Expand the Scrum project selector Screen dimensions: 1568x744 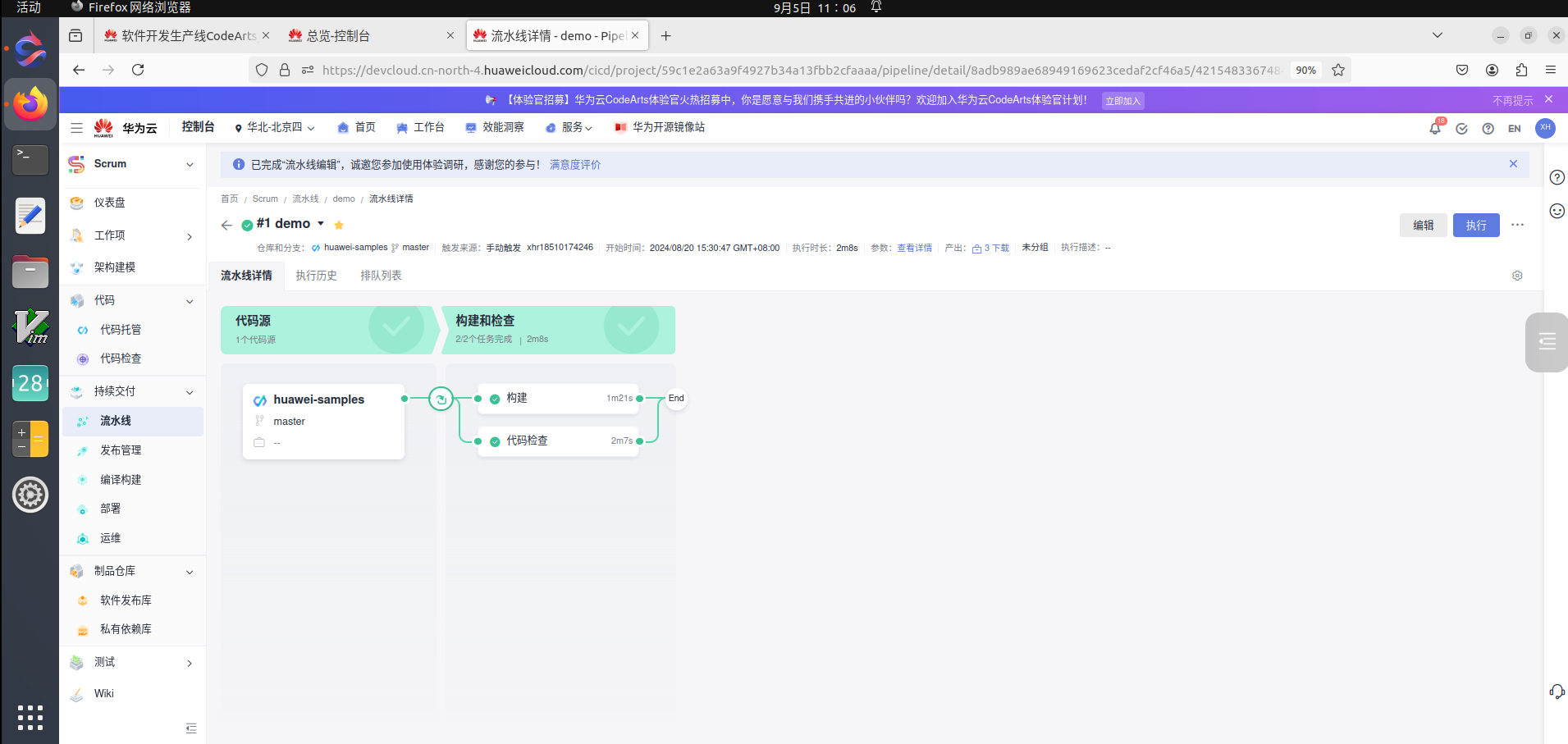190,164
